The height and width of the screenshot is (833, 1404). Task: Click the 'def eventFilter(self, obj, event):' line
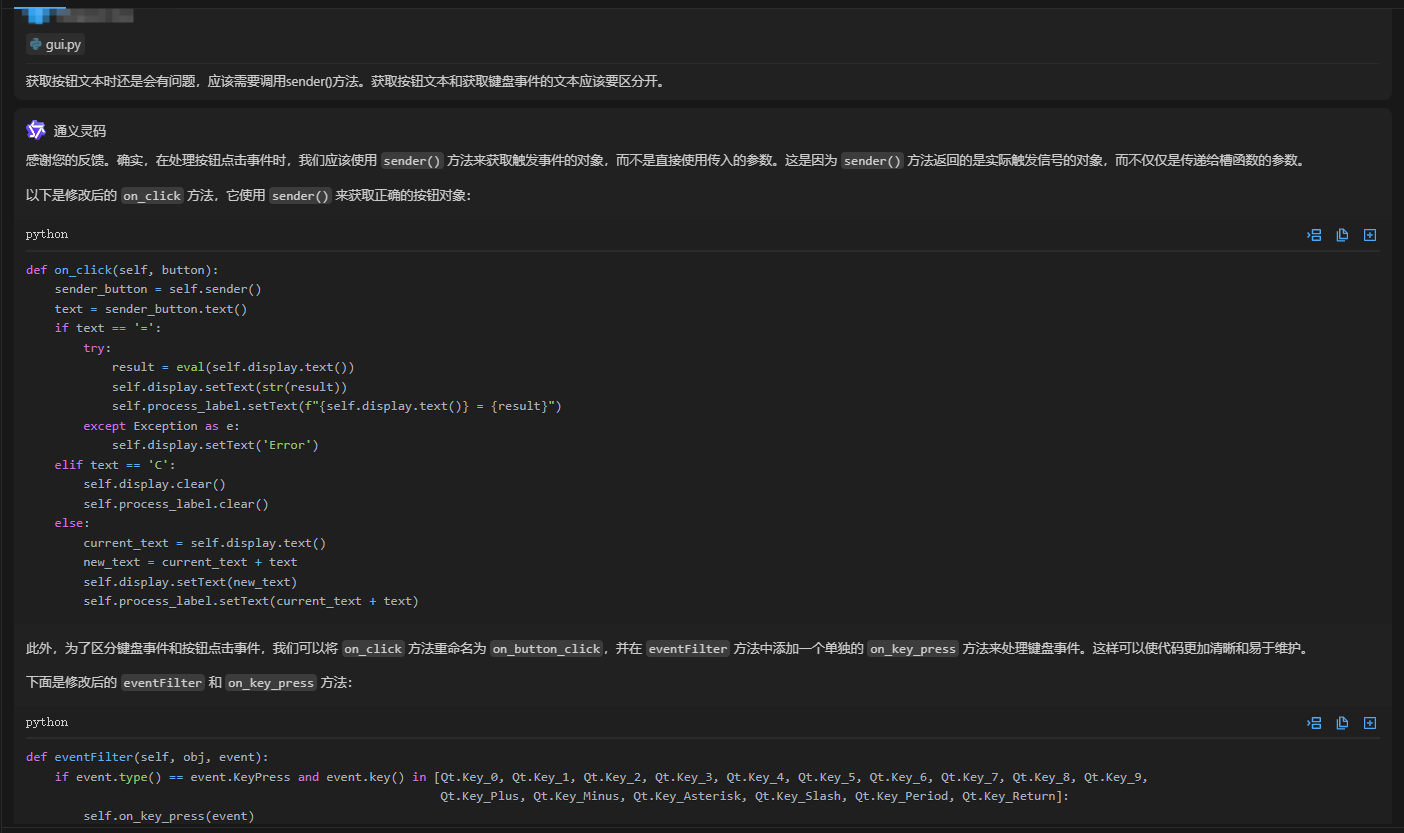tap(147, 758)
